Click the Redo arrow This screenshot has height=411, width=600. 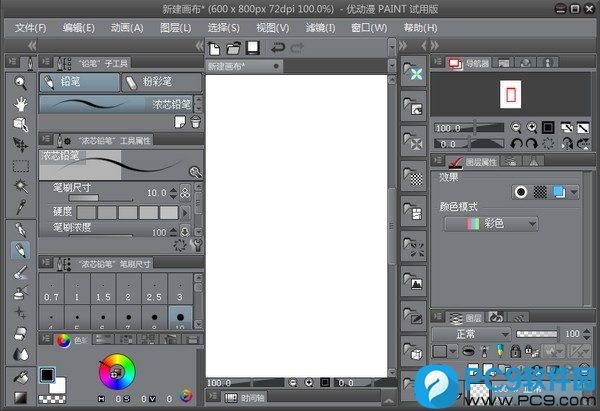(x=297, y=48)
